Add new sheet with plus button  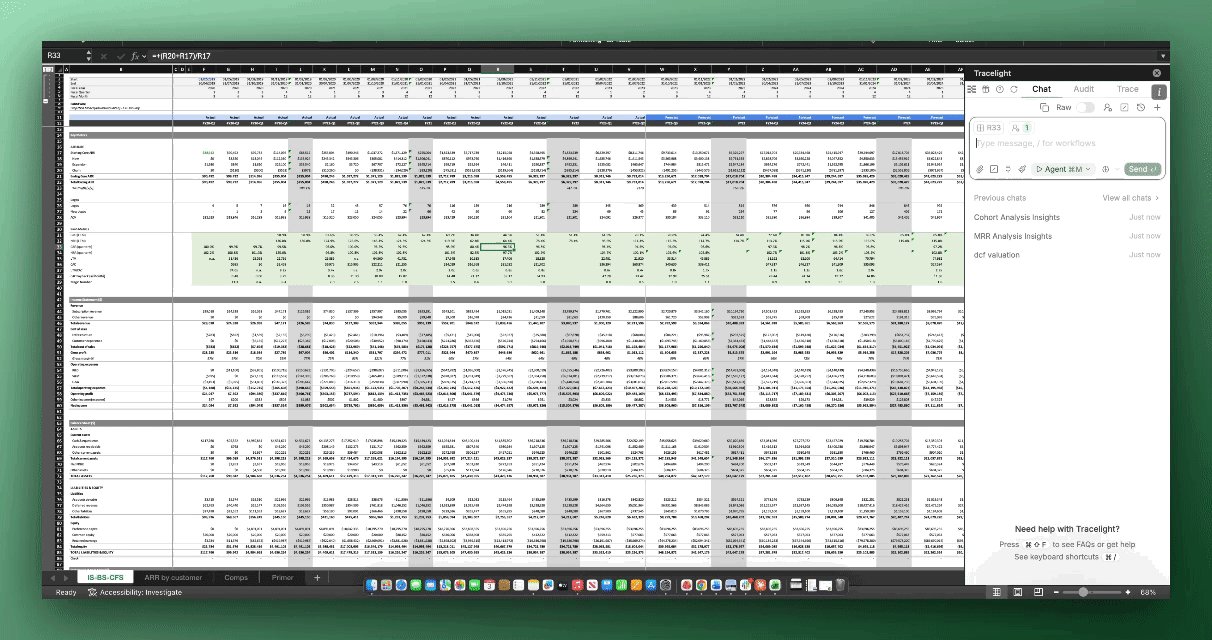tap(317, 577)
